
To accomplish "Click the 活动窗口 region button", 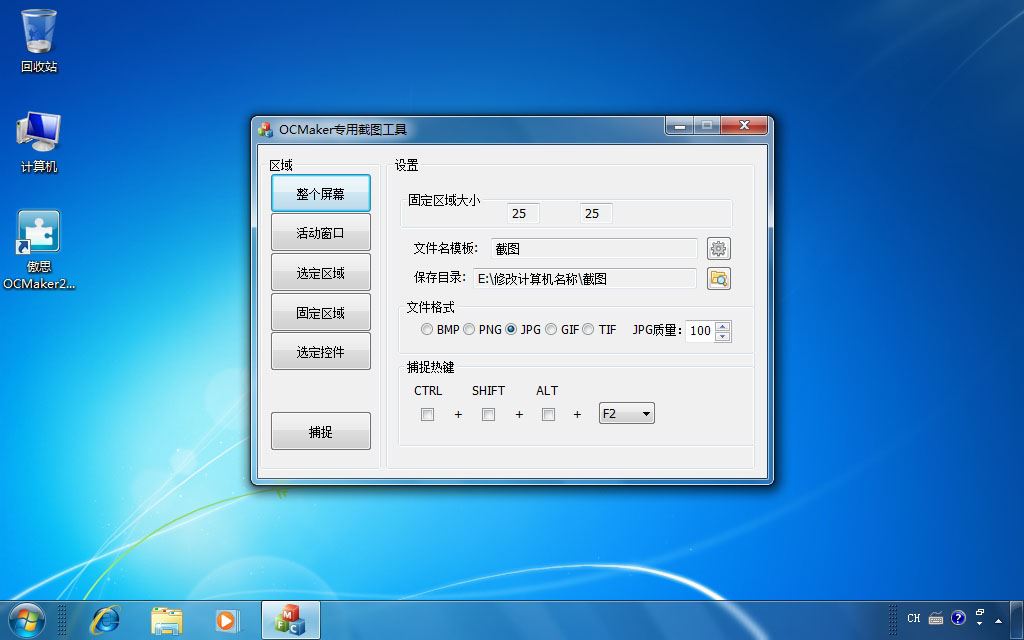I will pos(321,232).
